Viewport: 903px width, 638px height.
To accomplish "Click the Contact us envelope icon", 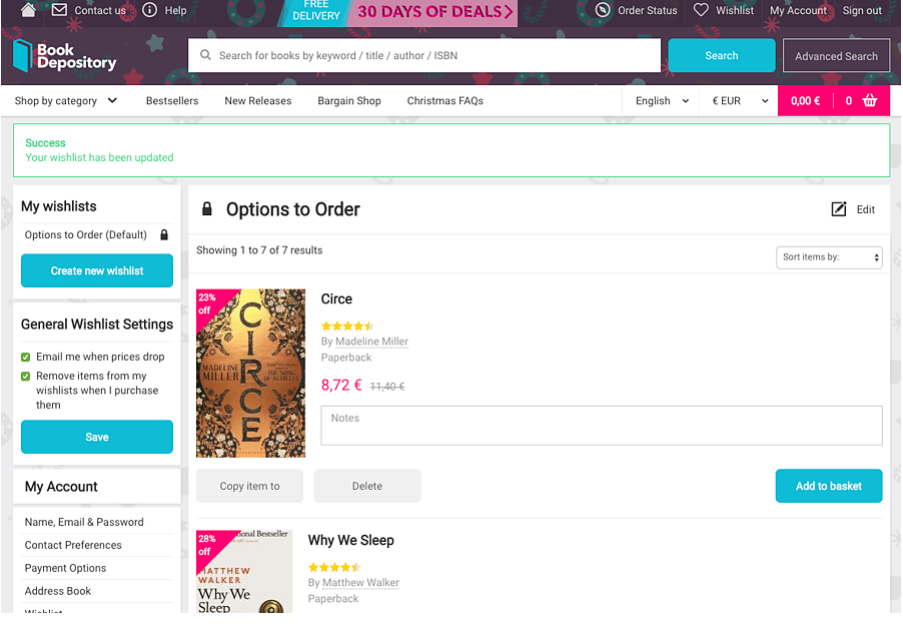I will coord(59,10).
